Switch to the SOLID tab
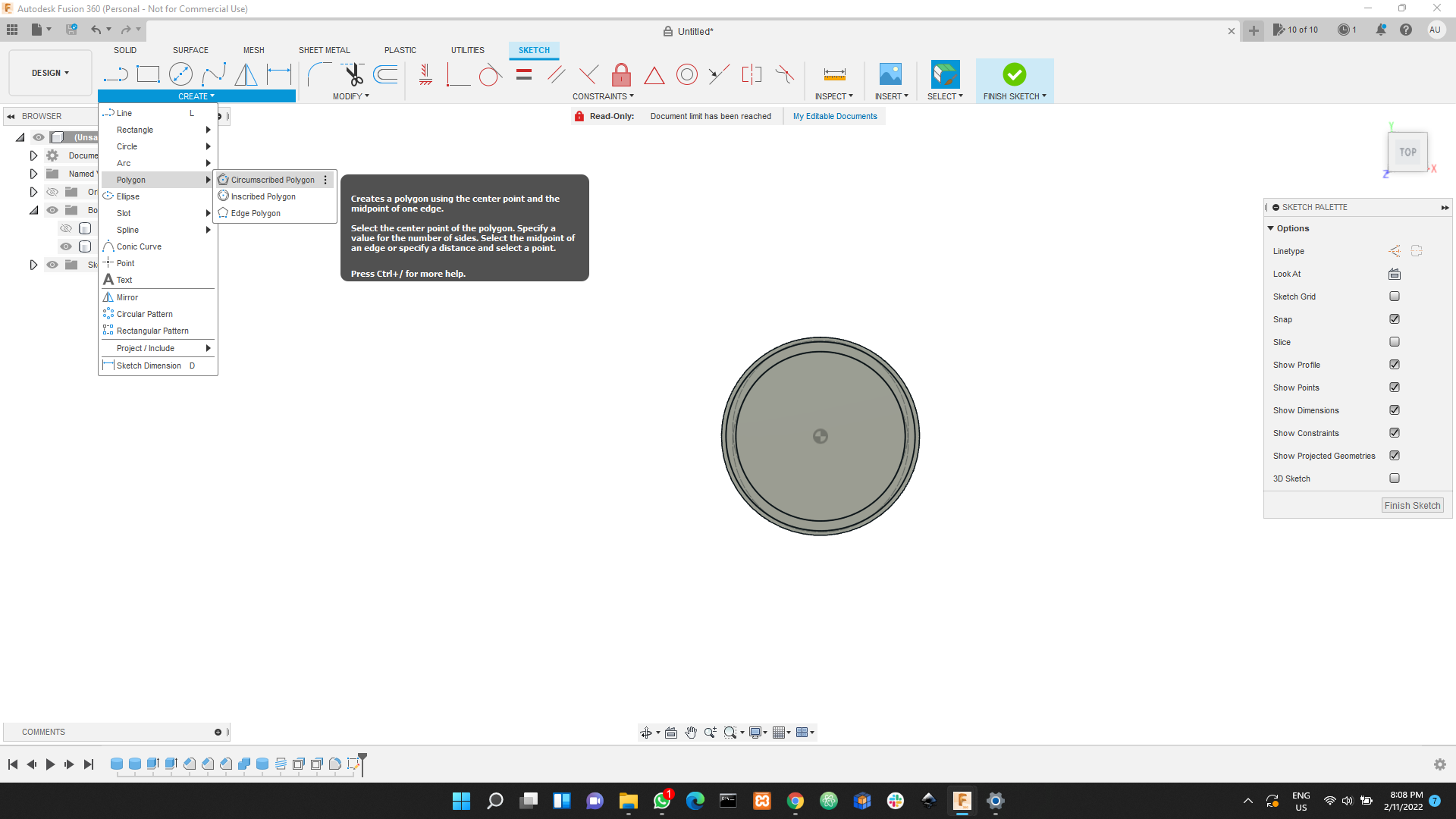The image size is (1456, 819). [x=124, y=50]
